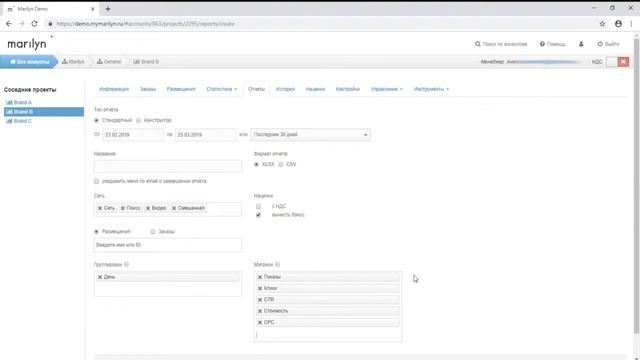The width and height of the screenshot is (640, 360).
Task: Remove the Сеть tag from network field
Action: (100, 208)
